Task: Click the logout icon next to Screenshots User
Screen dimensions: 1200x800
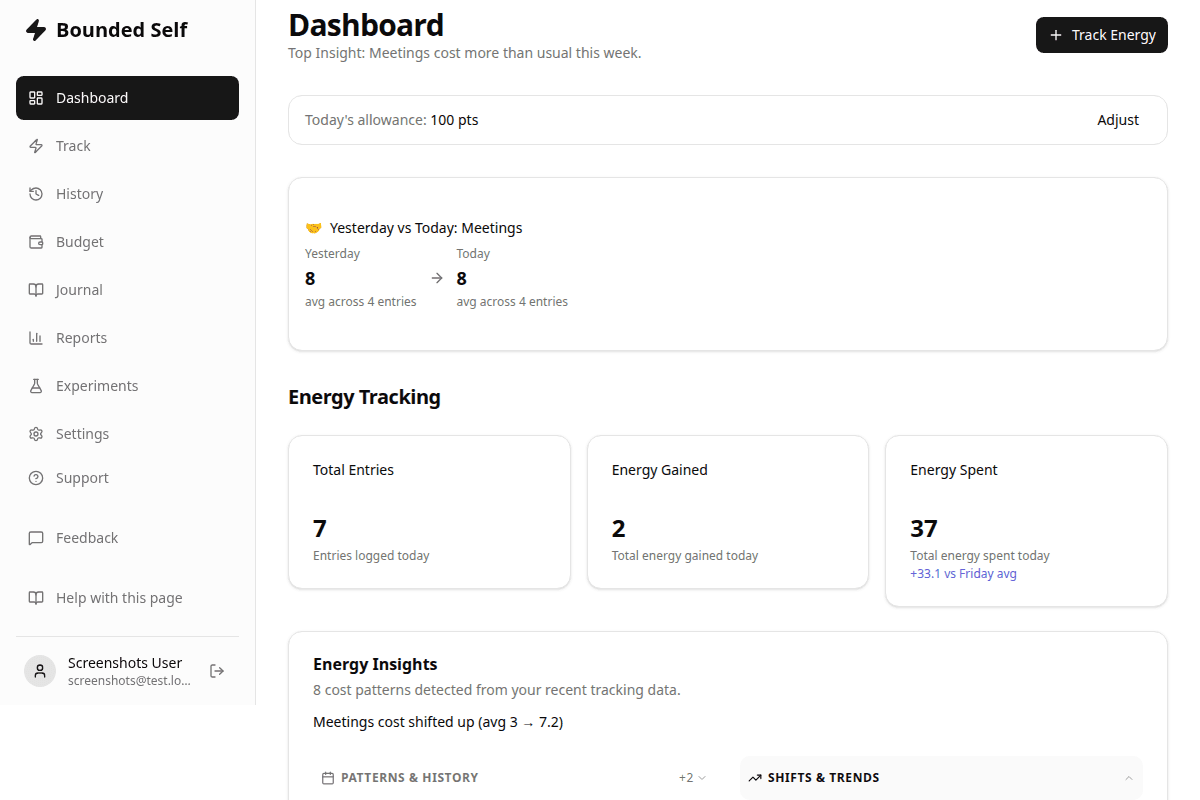Action: 217,670
